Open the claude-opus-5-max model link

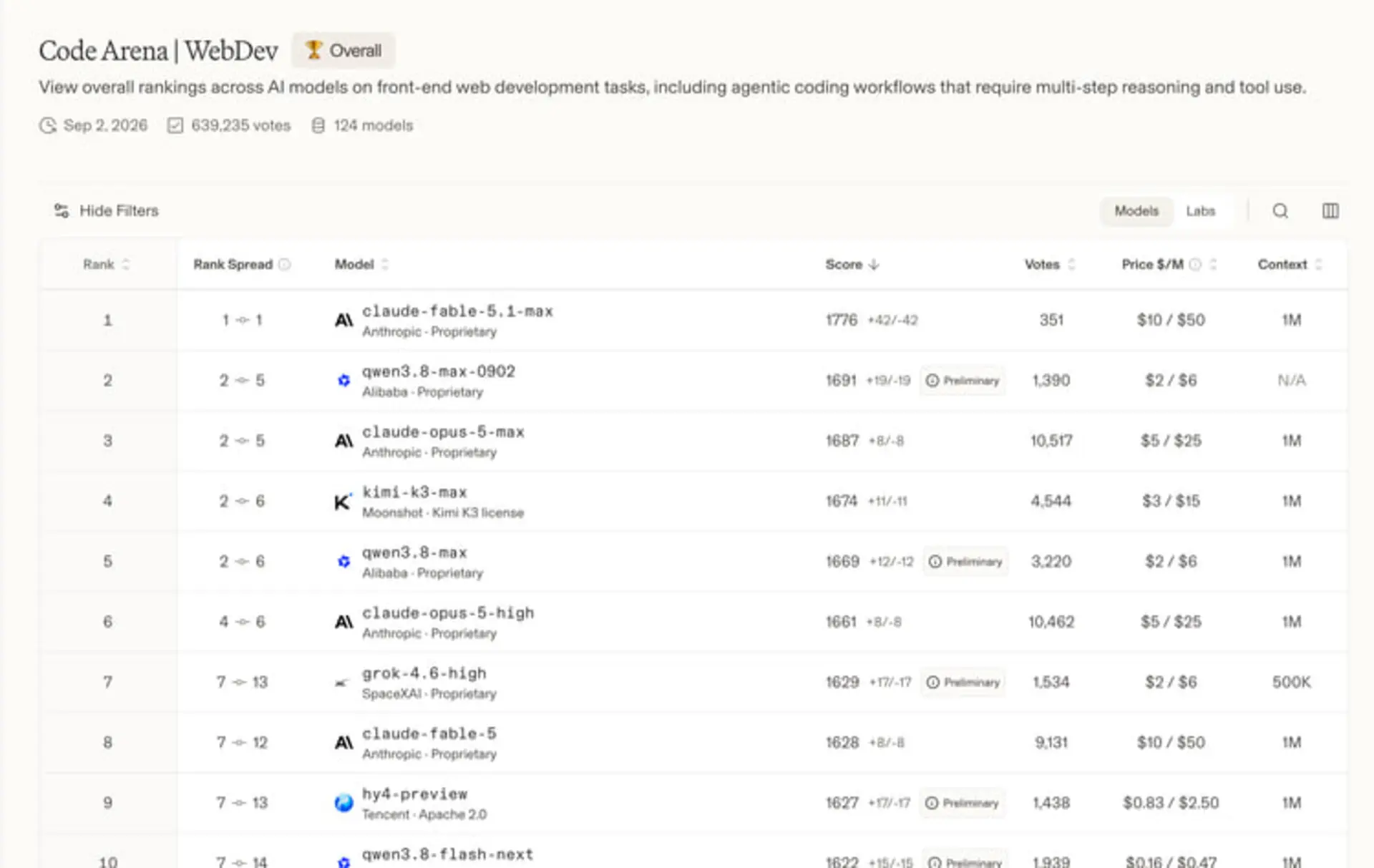click(443, 432)
